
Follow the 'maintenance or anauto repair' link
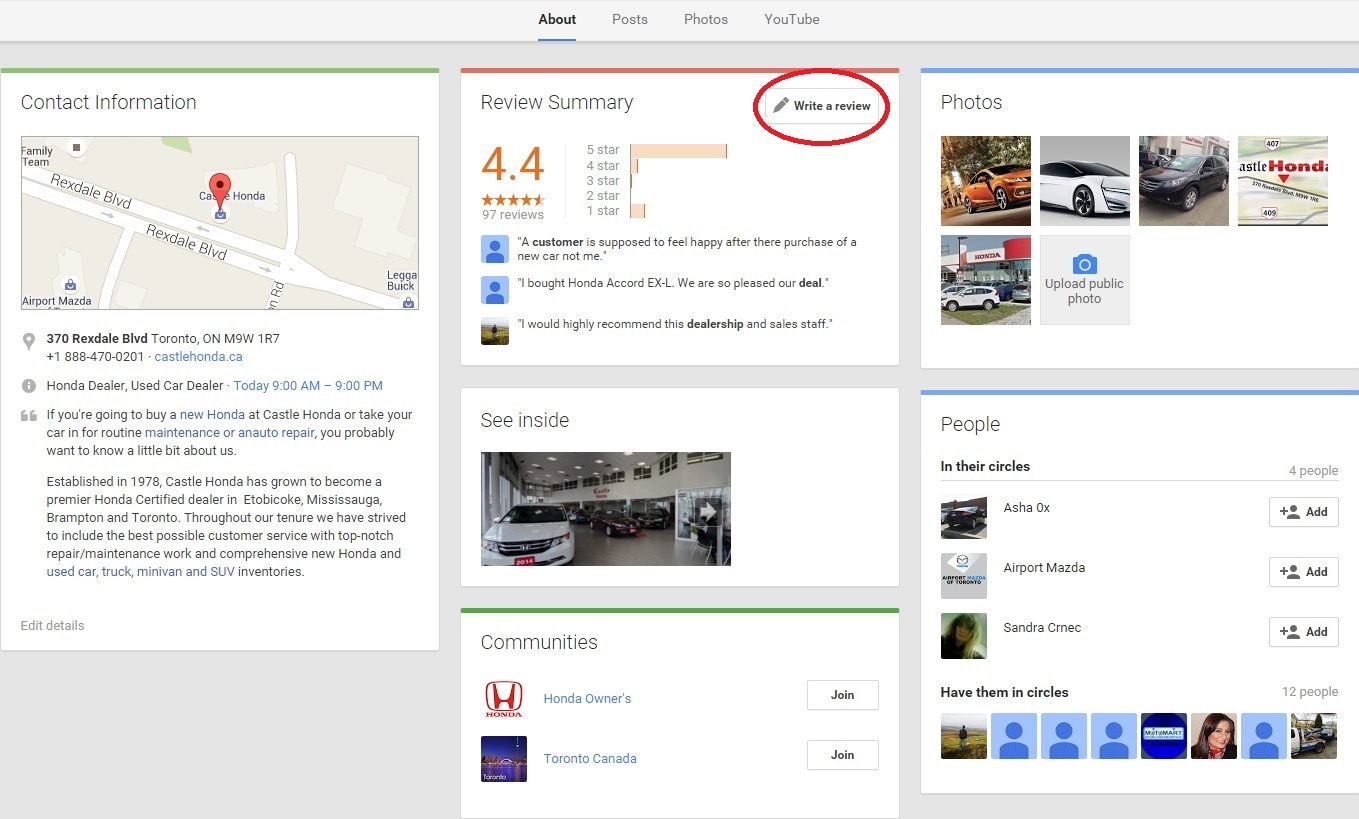(230, 433)
